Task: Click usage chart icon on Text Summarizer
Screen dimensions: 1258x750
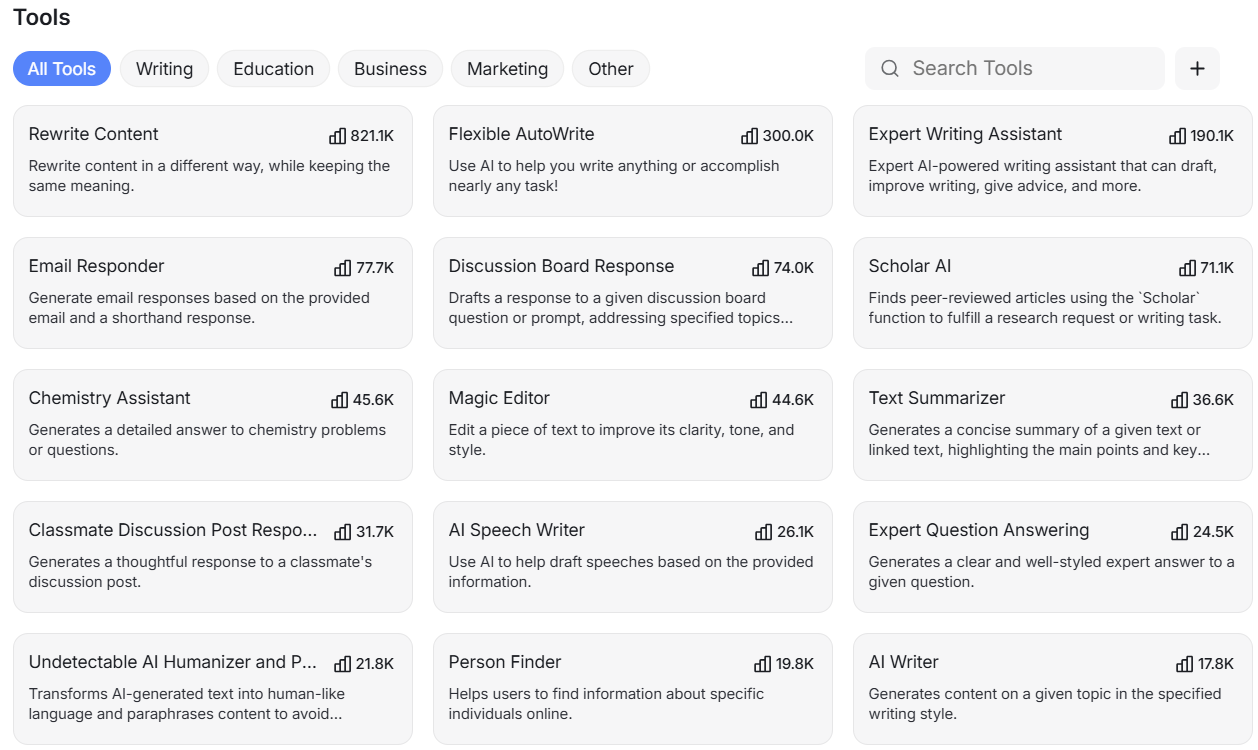Action: [x=1180, y=400]
